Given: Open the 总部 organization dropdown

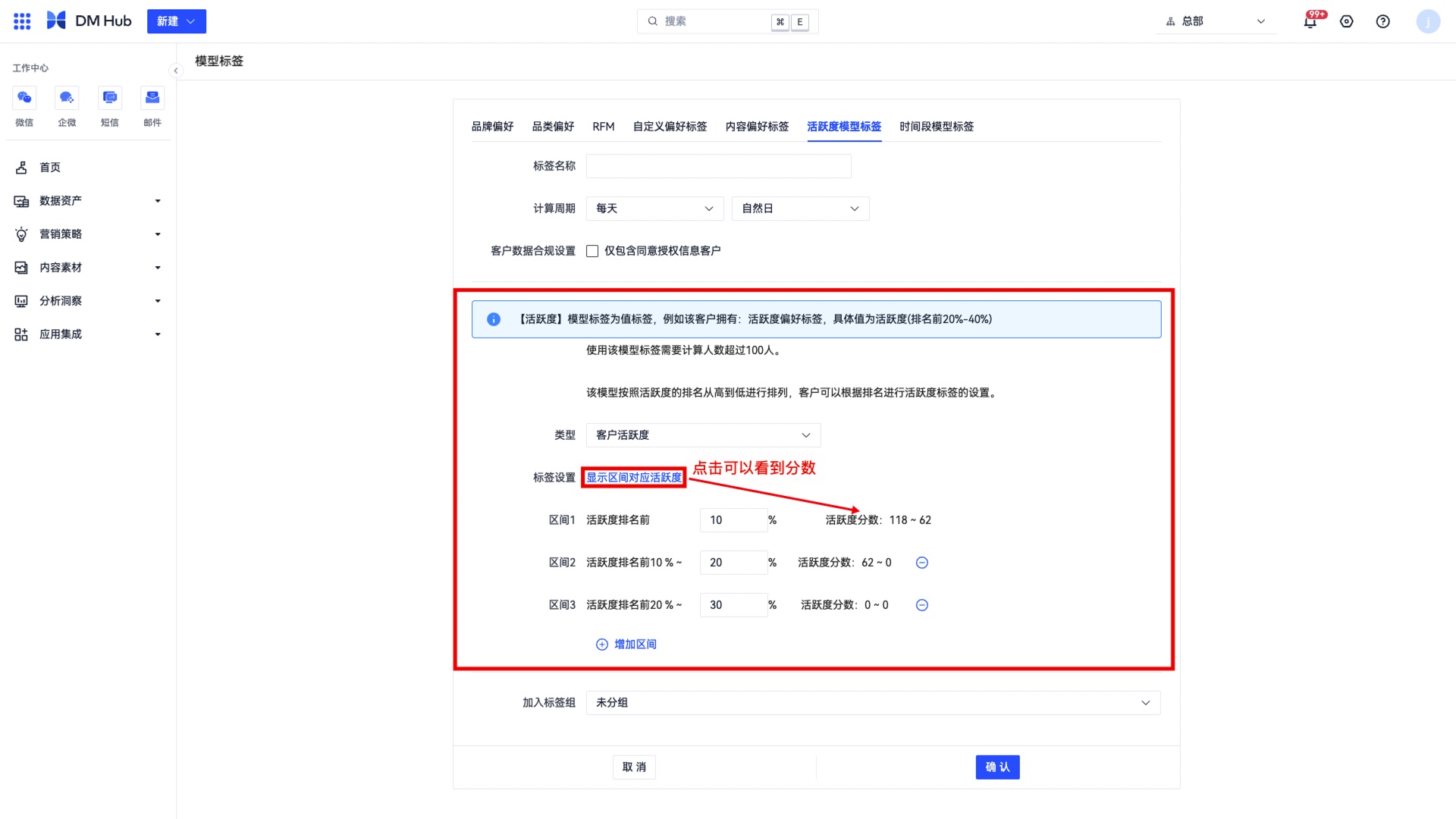Looking at the screenshot, I should [1216, 21].
